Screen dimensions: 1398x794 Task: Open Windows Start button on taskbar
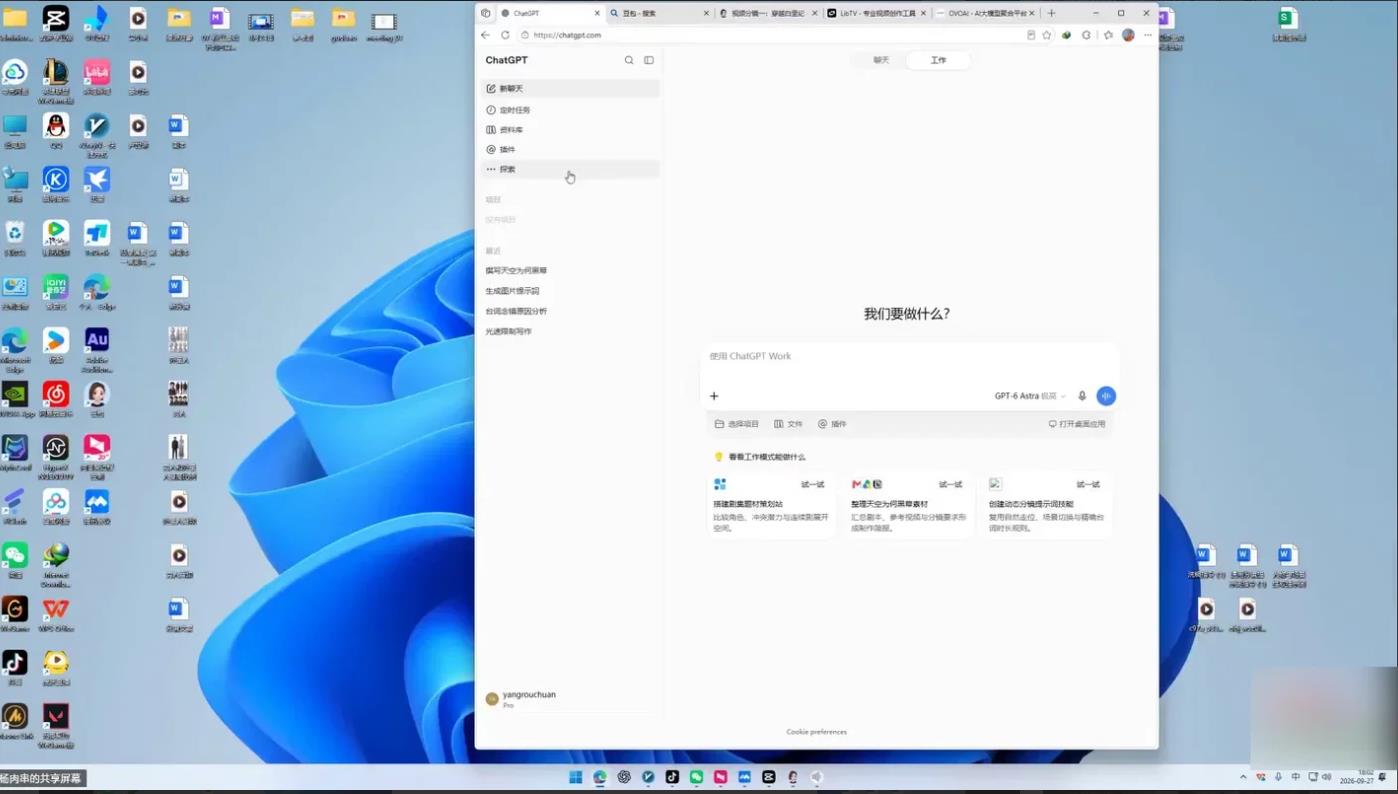click(x=576, y=777)
